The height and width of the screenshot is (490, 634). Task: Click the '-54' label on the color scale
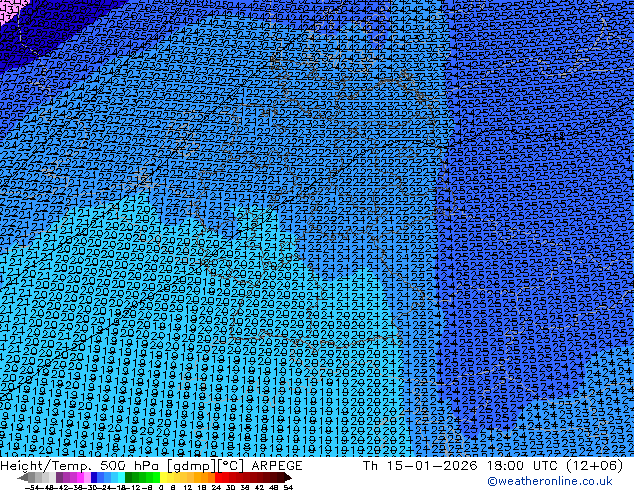(32, 487)
